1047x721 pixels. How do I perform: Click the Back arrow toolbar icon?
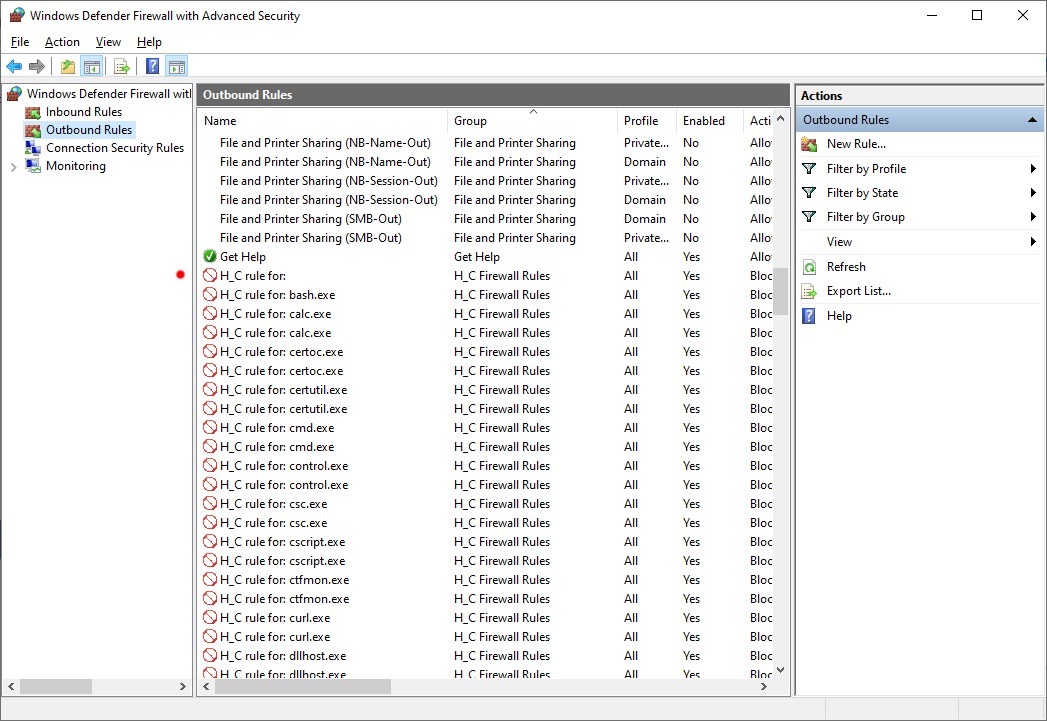pos(14,67)
